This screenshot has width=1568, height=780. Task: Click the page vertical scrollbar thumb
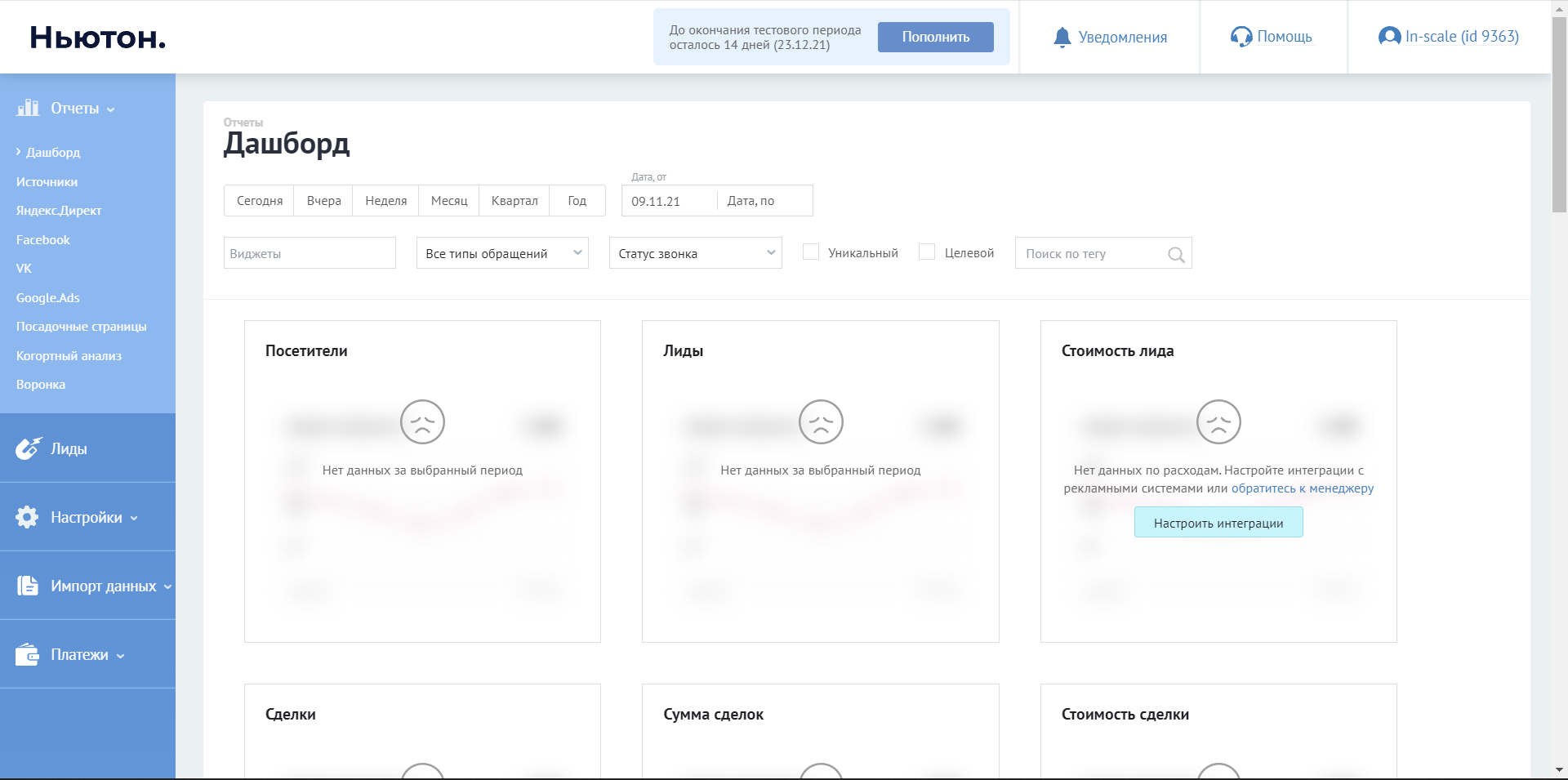click(x=1559, y=114)
